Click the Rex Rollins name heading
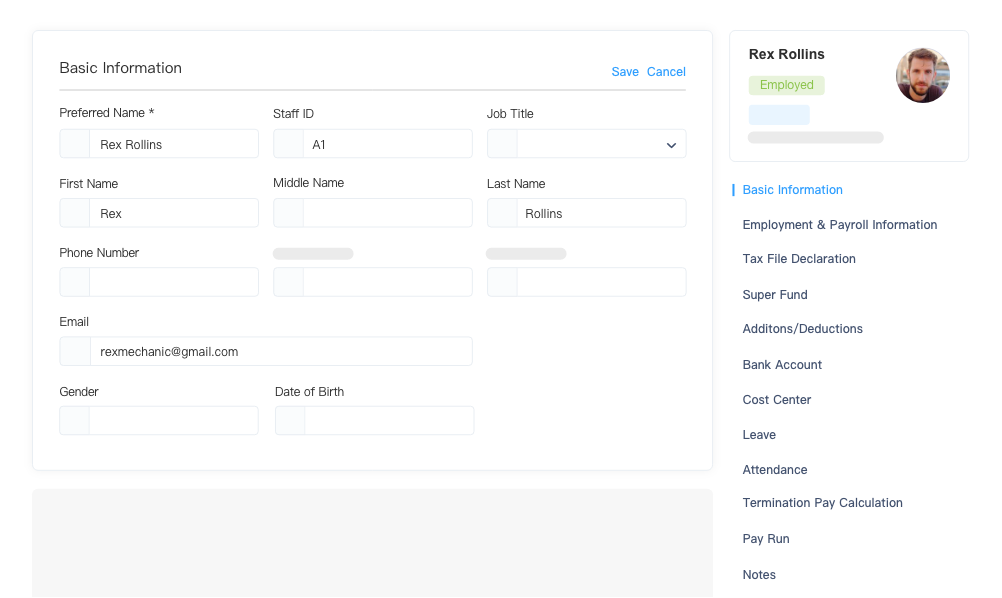Viewport: 1002px width, 598px height. click(x=787, y=54)
